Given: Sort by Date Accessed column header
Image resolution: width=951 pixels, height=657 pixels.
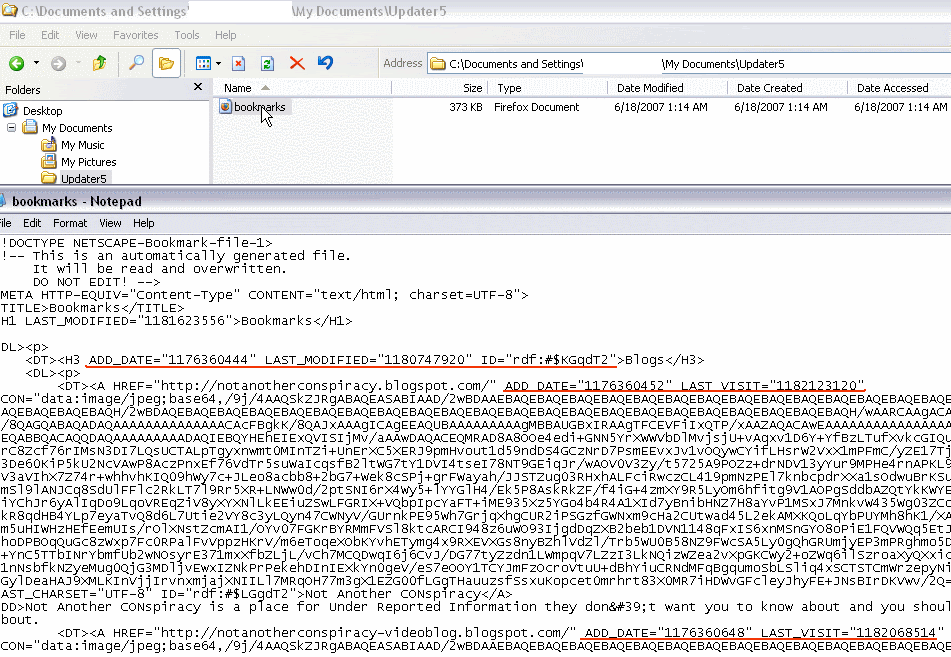Looking at the screenshot, I should click(899, 88).
